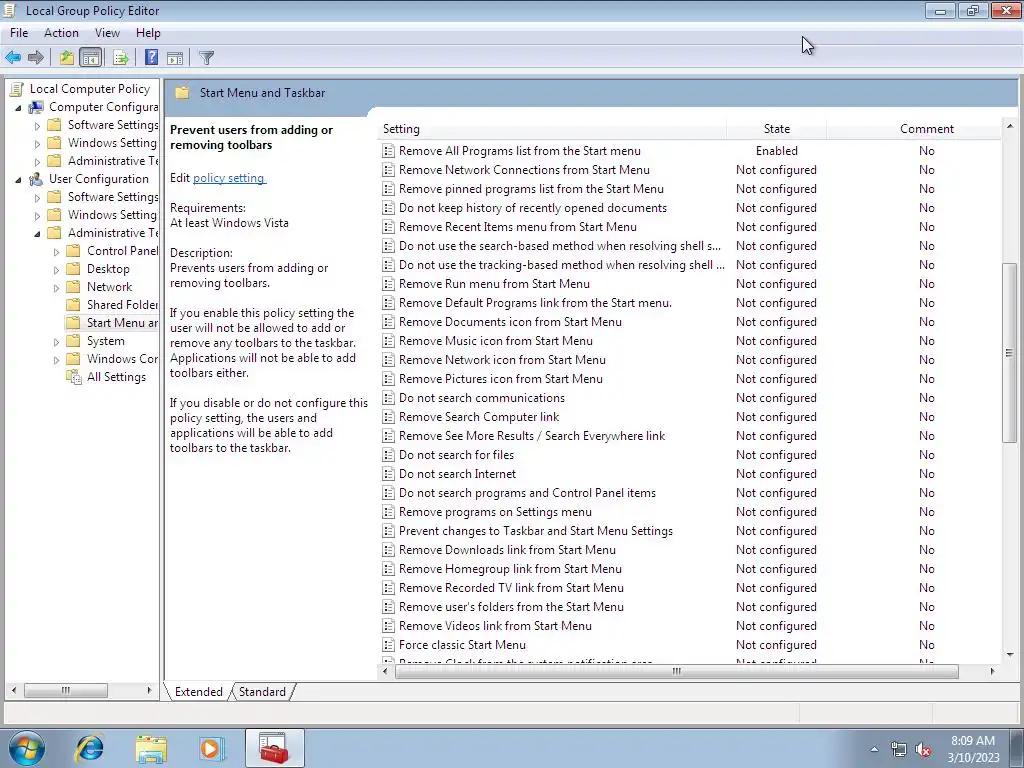1024x768 pixels.
Task: Click the Enabled state cell
Action: [x=776, y=151]
